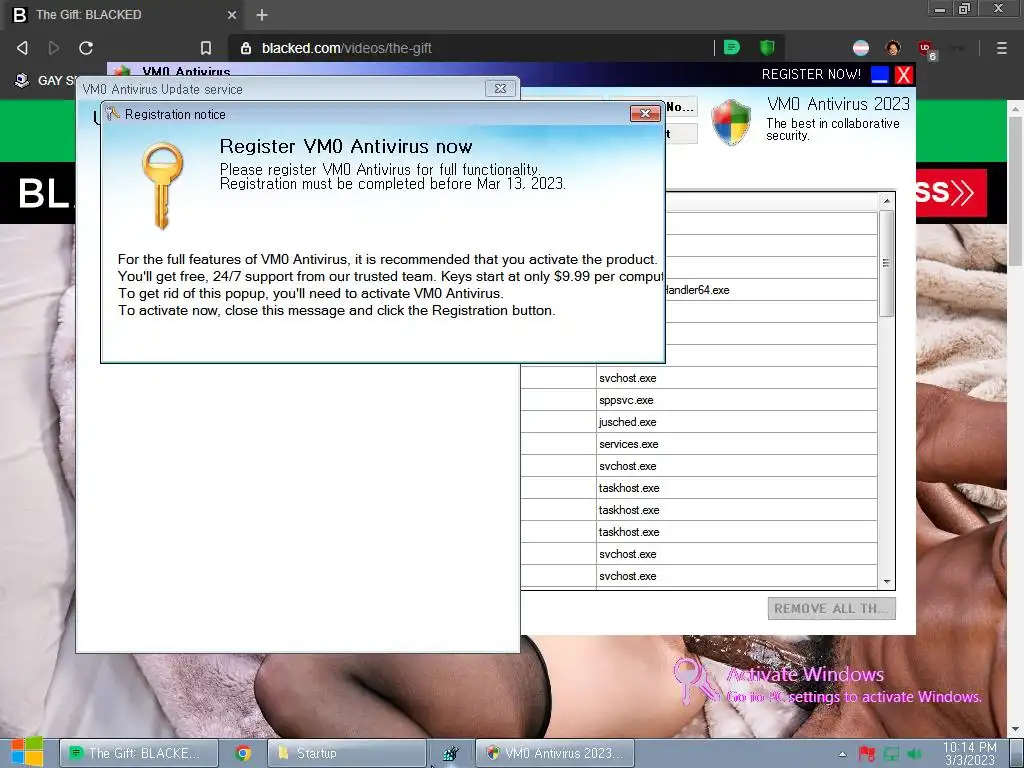Show hidden system tray icons
1024x768 pixels.
point(842,754)
